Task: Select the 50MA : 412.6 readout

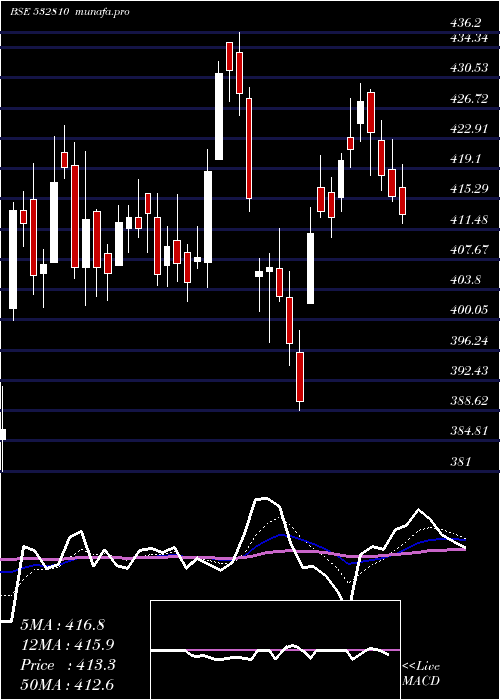Action: 68,684
